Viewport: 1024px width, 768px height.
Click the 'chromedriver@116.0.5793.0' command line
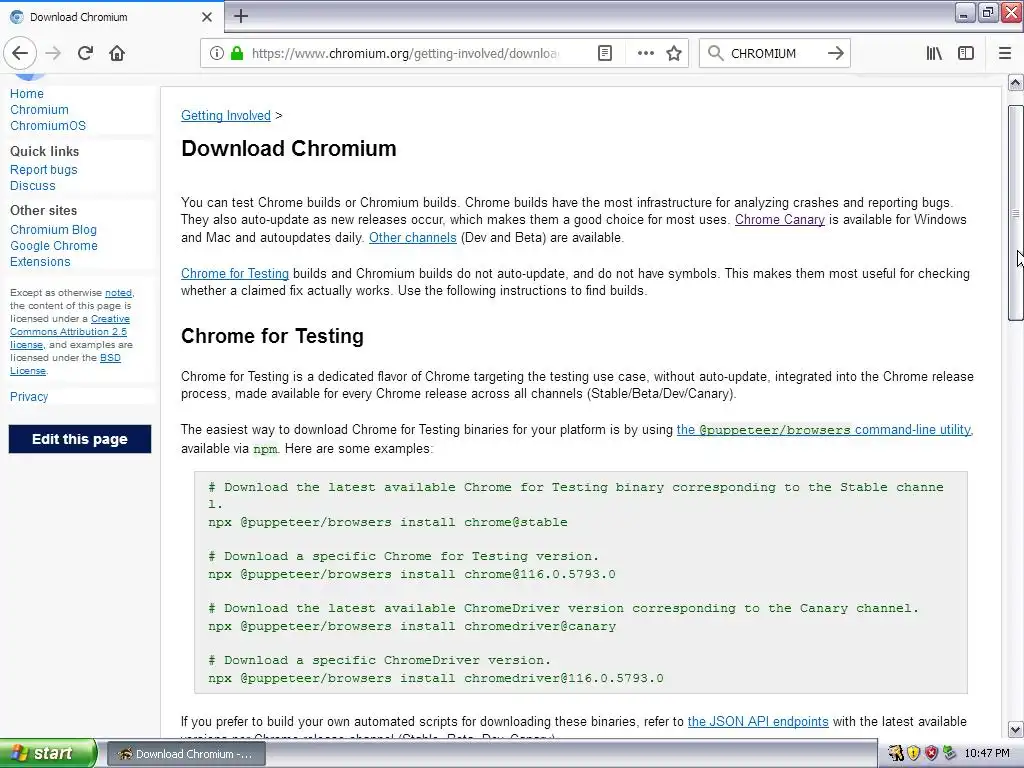(x=436, y=678)
